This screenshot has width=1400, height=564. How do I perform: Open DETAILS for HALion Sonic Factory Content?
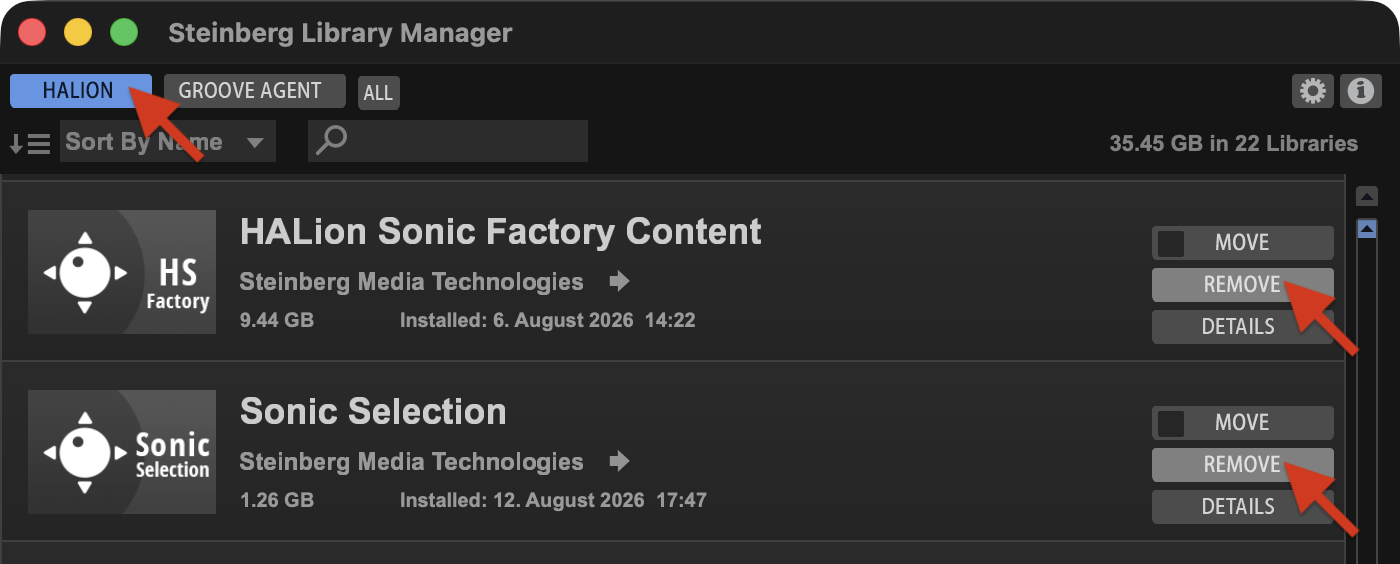pyautogui.click(x=1243, y=327)
